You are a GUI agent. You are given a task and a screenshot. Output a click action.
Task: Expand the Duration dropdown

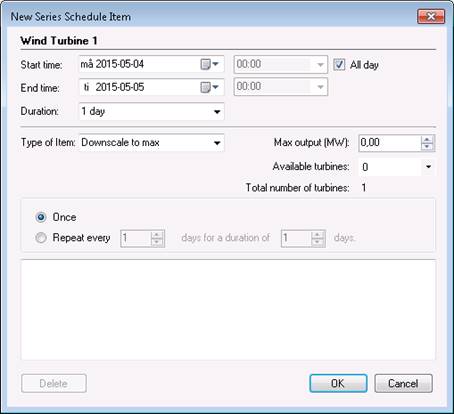(x=217, y=112)
